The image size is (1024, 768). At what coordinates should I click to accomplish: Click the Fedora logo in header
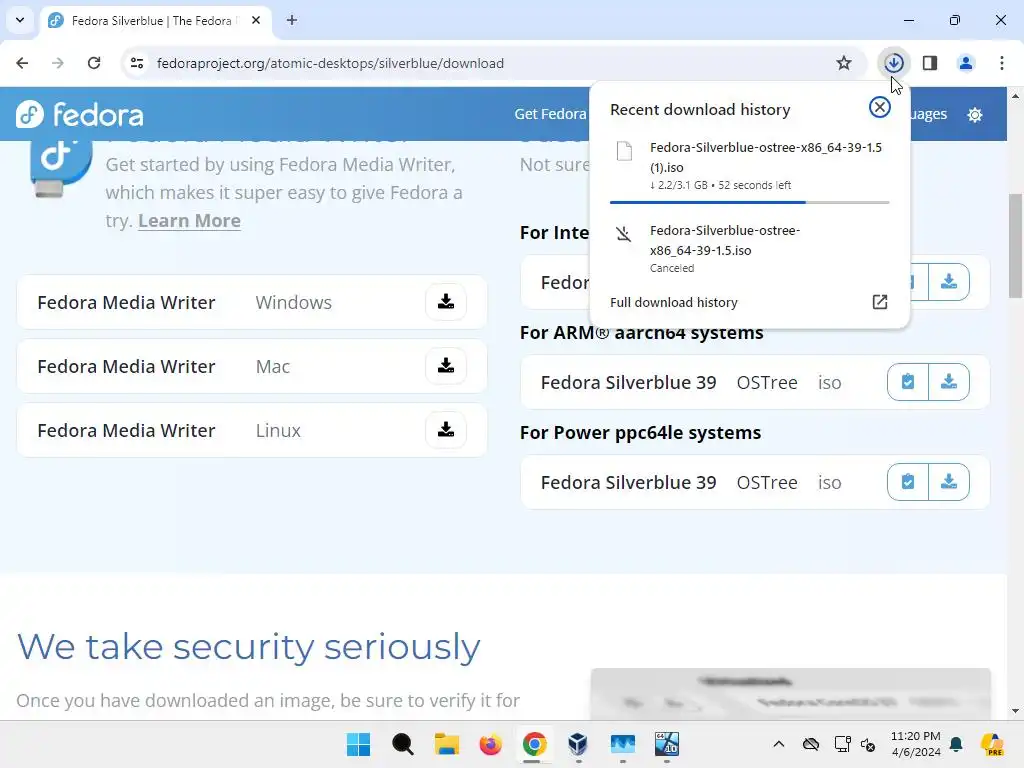click(x=80, y=114)
